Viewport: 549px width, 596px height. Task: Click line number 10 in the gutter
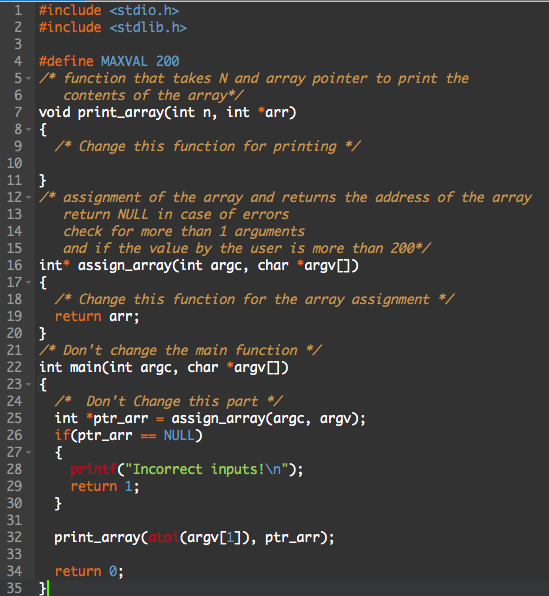click(x=14, y=163)
